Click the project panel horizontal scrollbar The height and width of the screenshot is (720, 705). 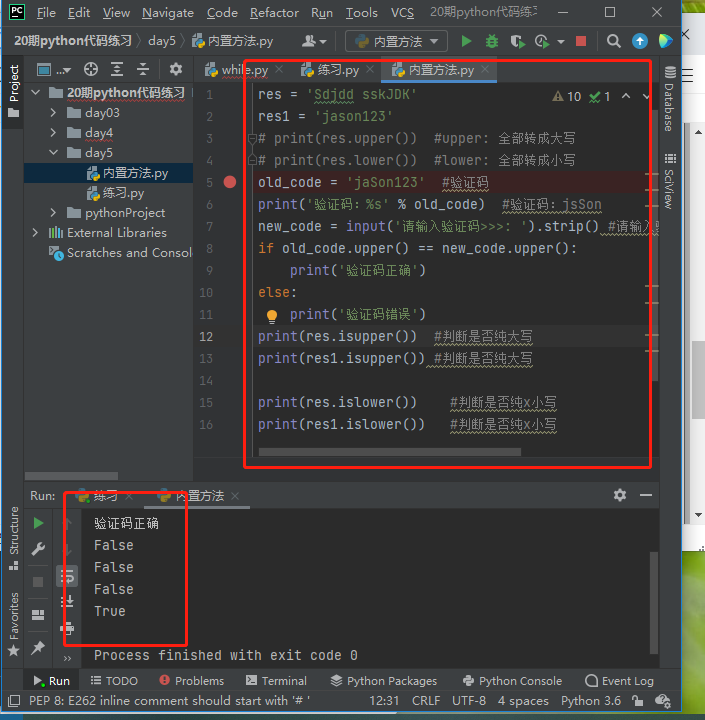click(71, 475)
